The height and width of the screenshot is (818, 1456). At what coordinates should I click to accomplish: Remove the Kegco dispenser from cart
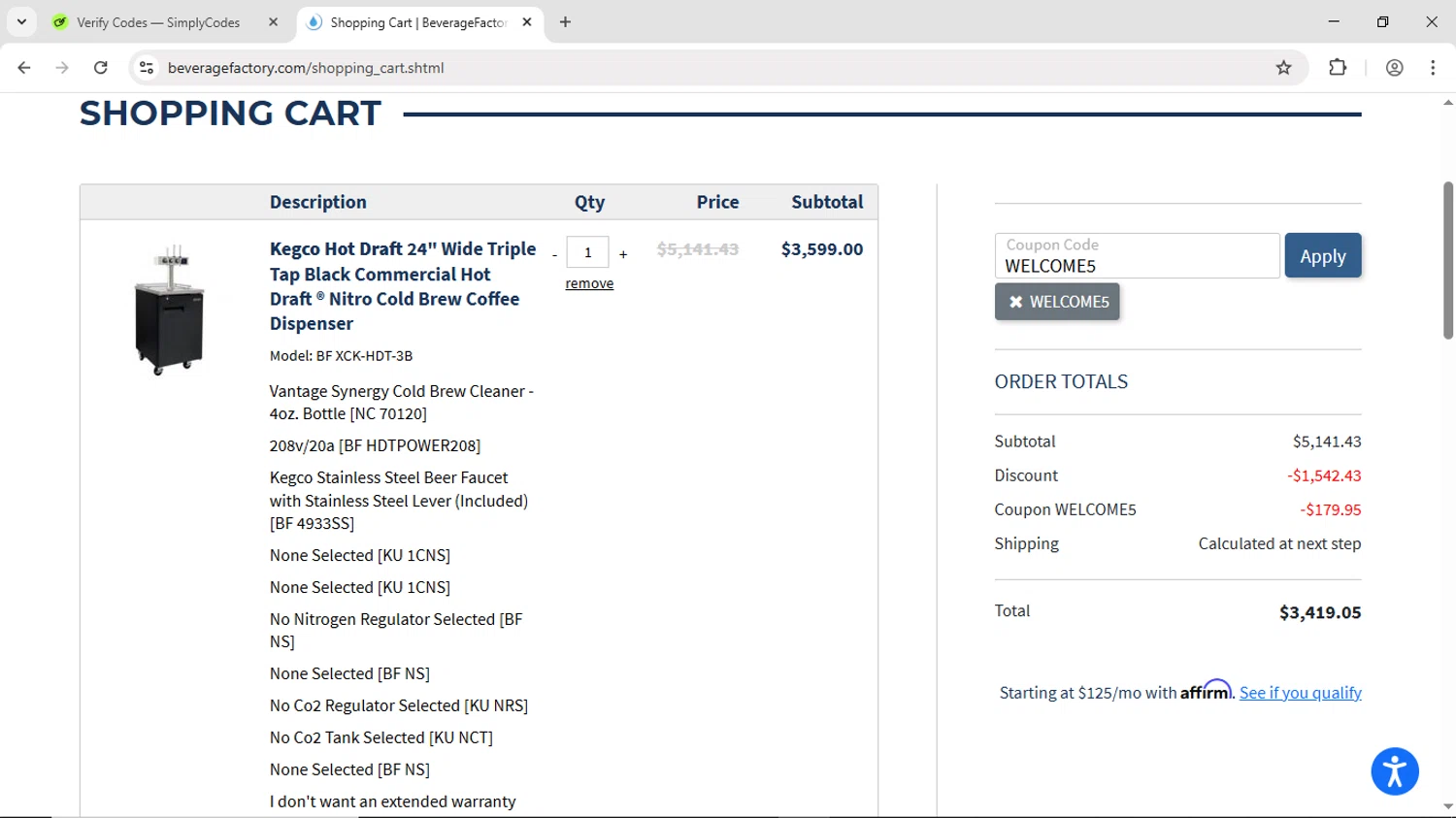[x=589, y=283]
